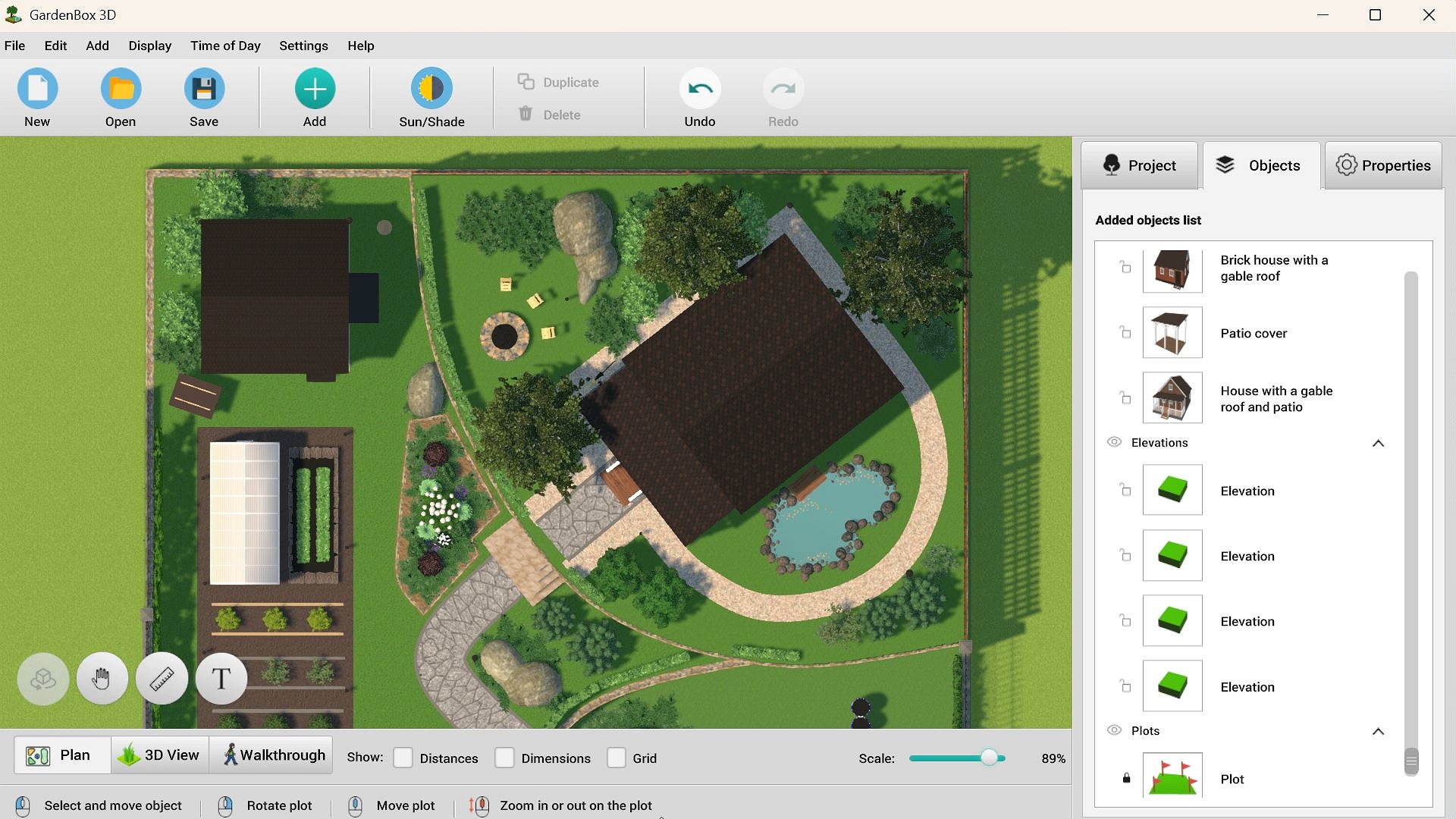Click the Patio cover thumbnail
The height and width of the screenshot is (819, 1456).
coord(1172,332)
